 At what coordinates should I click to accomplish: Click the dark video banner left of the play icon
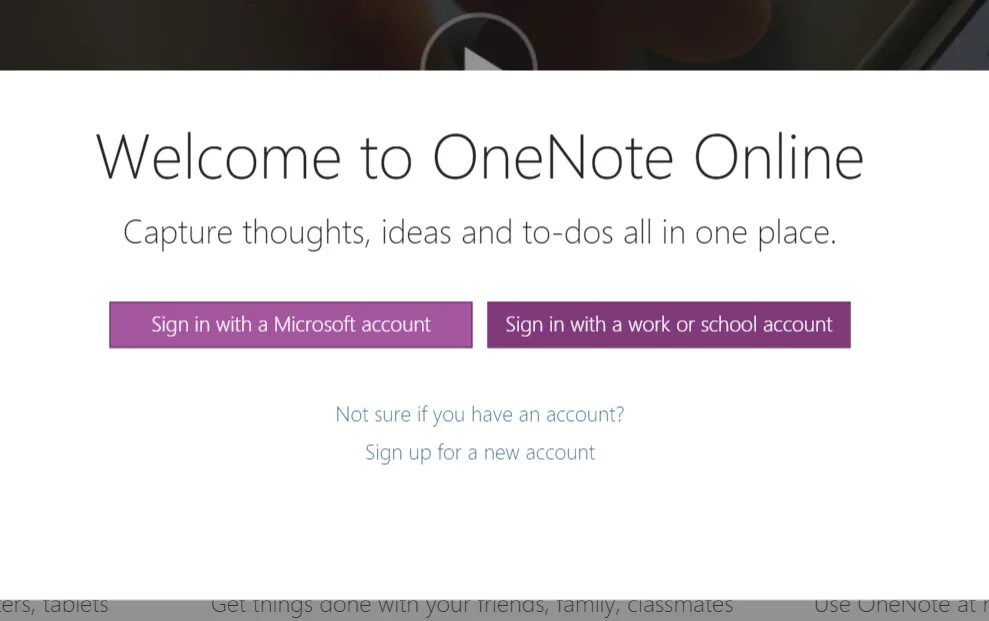coord(208,35)
